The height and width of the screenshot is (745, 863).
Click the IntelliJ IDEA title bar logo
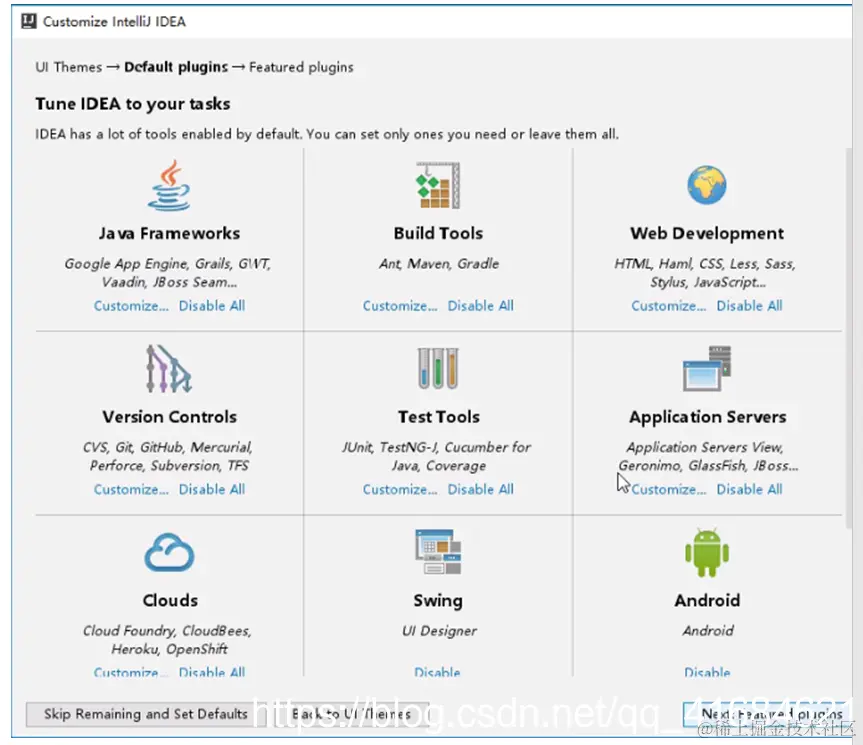(x=29, y=21)
